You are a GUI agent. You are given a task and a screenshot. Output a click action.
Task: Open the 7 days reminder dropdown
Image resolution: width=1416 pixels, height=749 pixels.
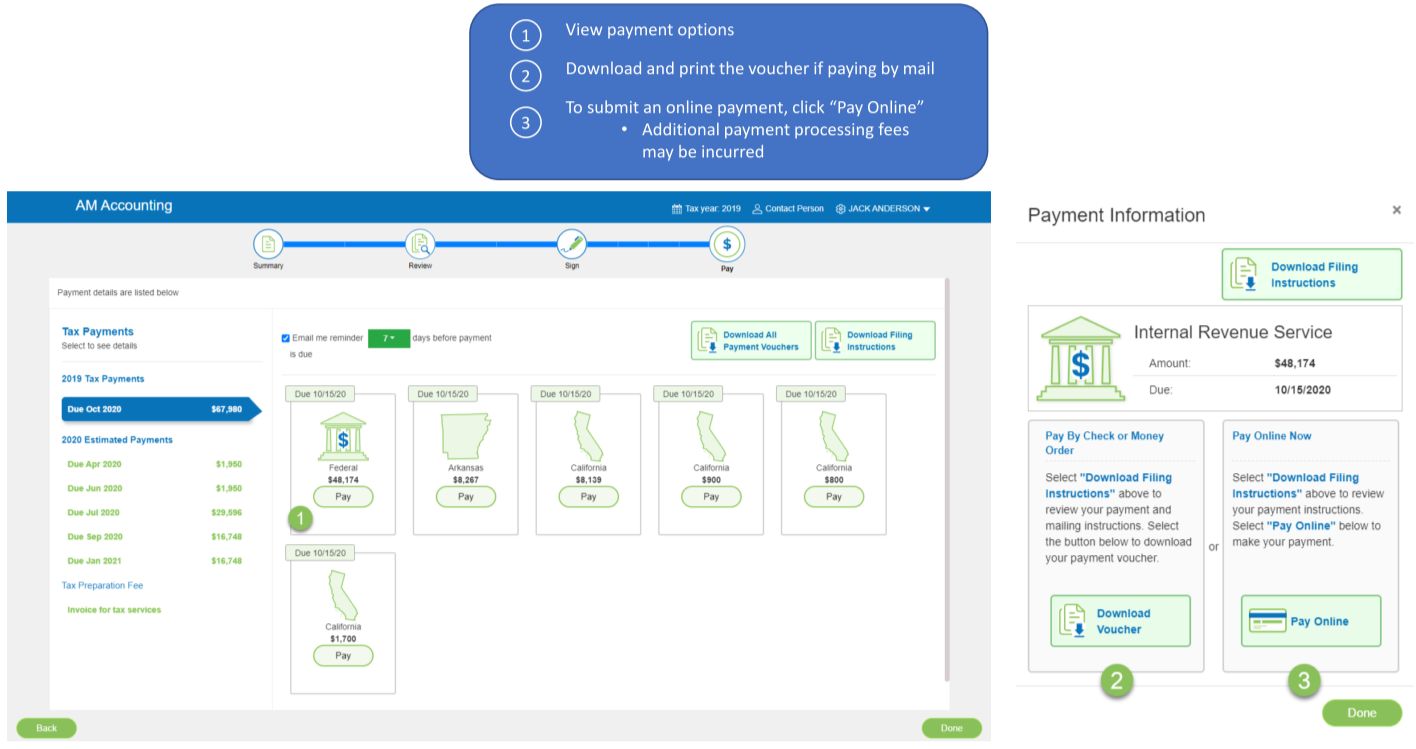coord(389,338)
